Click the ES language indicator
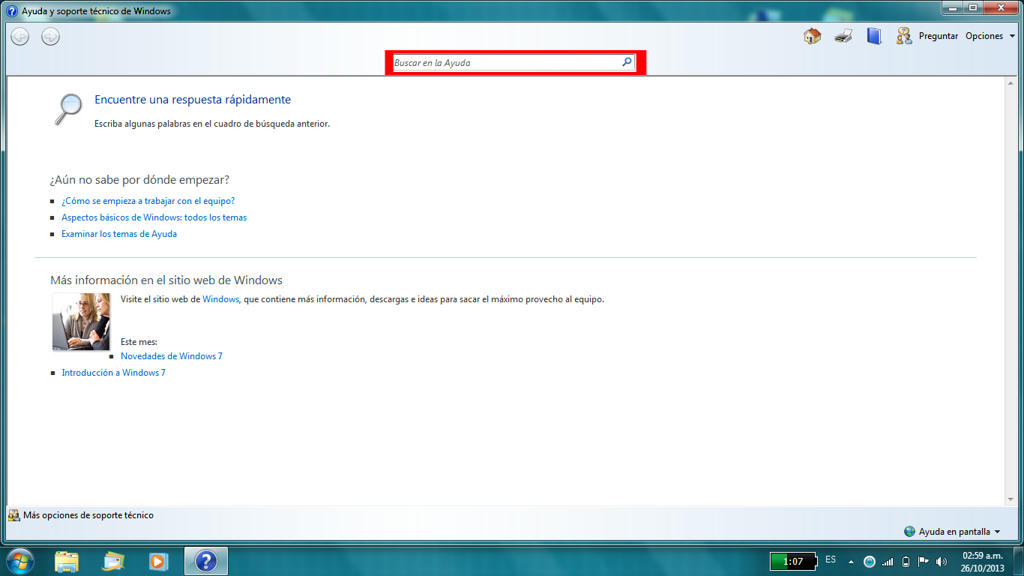This screenshot has width=1024, height=576. pyautogui.click(x=830, y=560)
